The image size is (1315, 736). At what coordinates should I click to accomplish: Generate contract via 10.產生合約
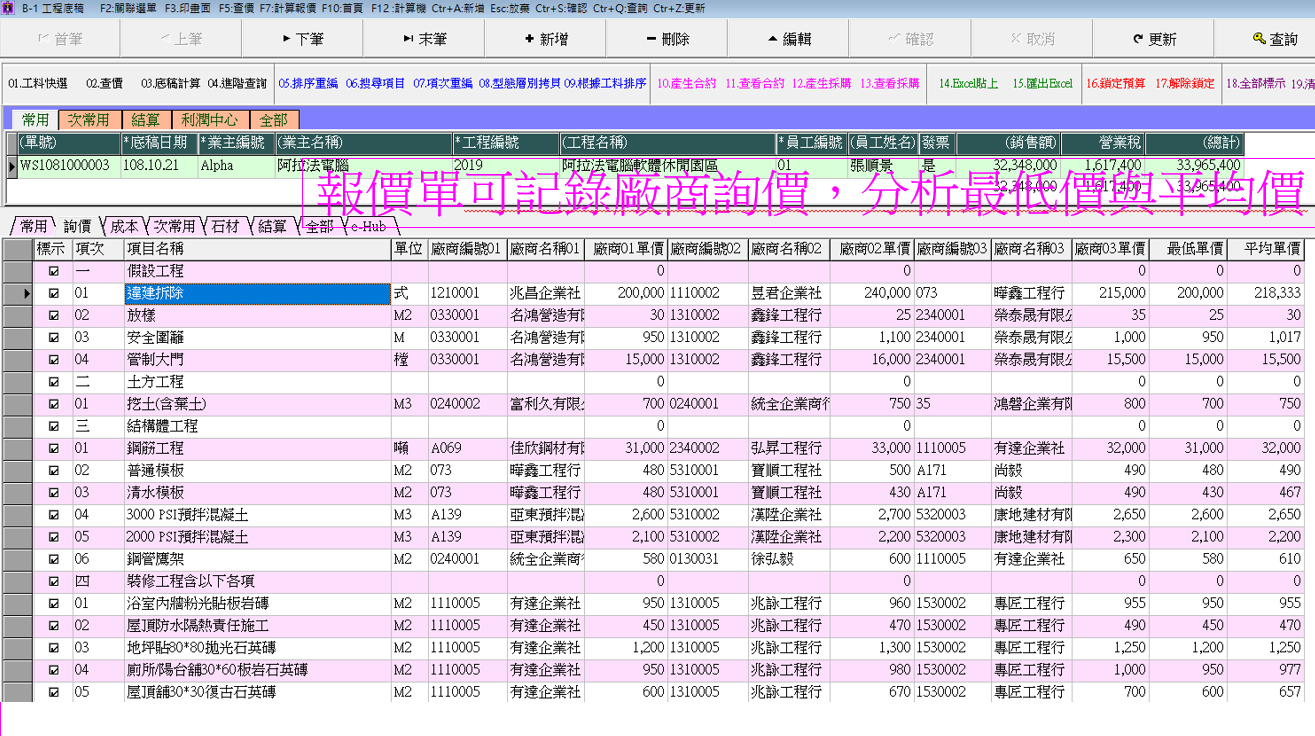[x=686, y=84]
